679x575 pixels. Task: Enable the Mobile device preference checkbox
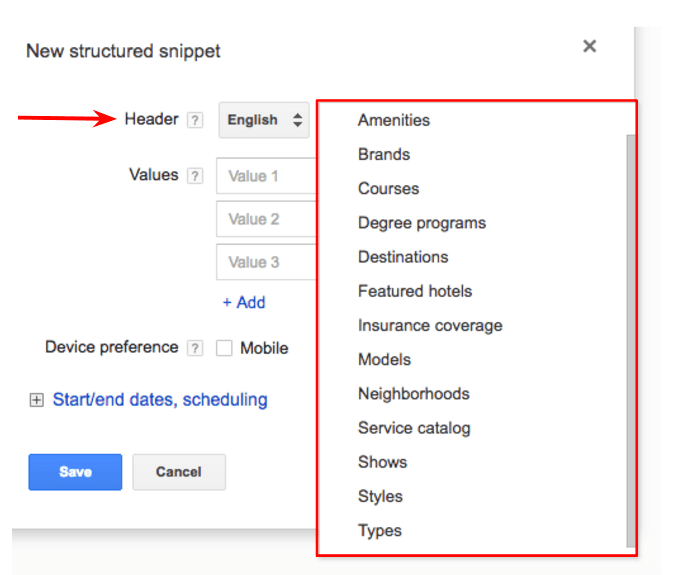(225, 348)
